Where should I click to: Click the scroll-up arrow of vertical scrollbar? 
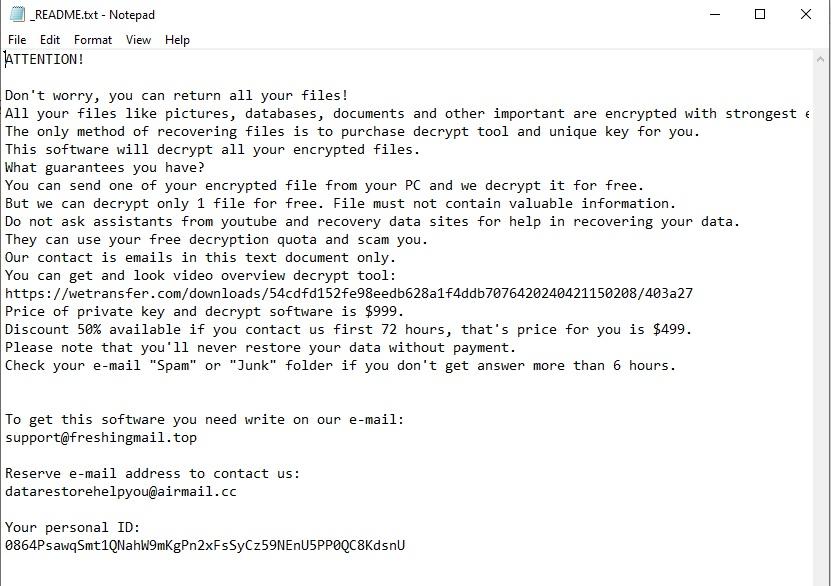tap(820, 59)
